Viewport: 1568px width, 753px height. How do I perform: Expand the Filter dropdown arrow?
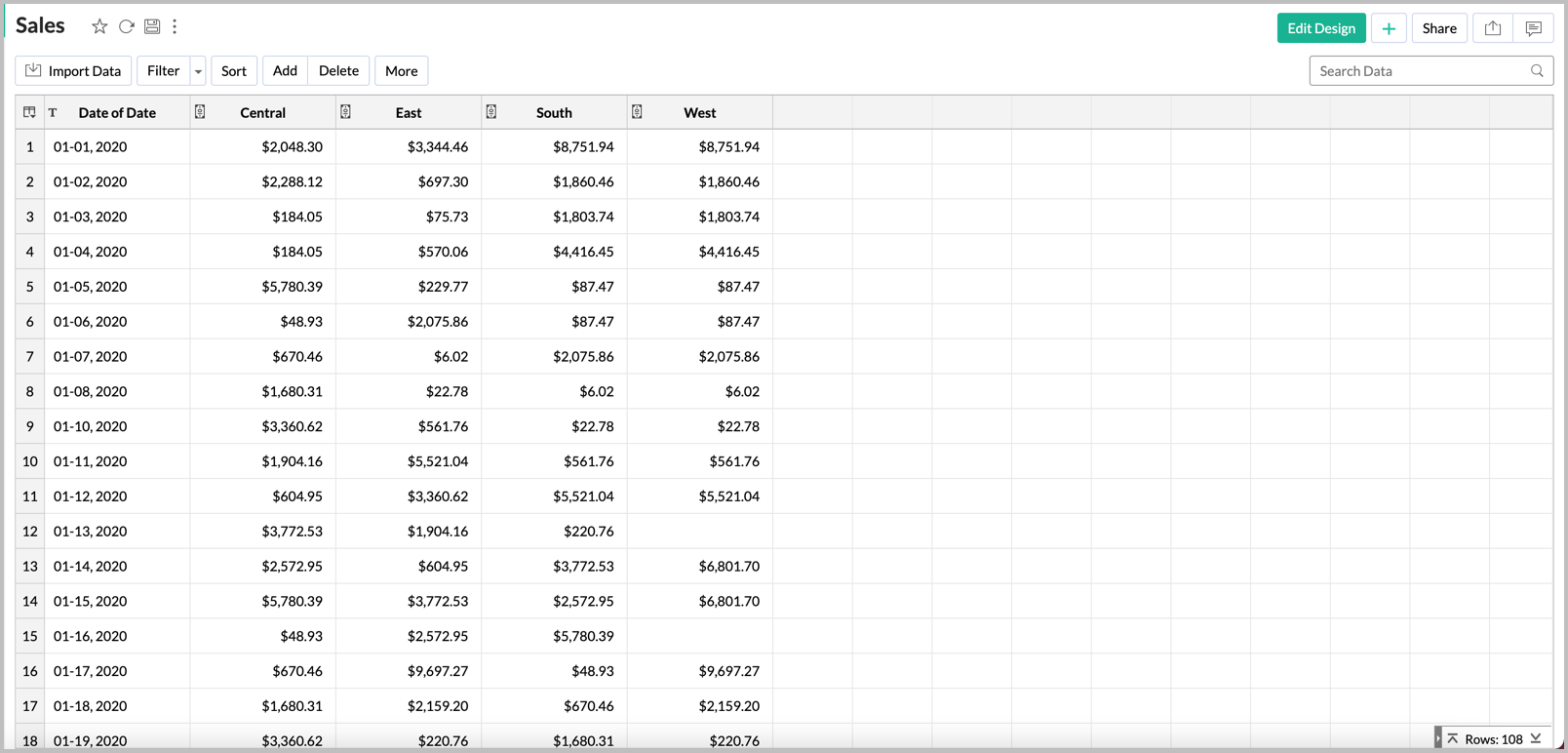[x=198, y=71]
